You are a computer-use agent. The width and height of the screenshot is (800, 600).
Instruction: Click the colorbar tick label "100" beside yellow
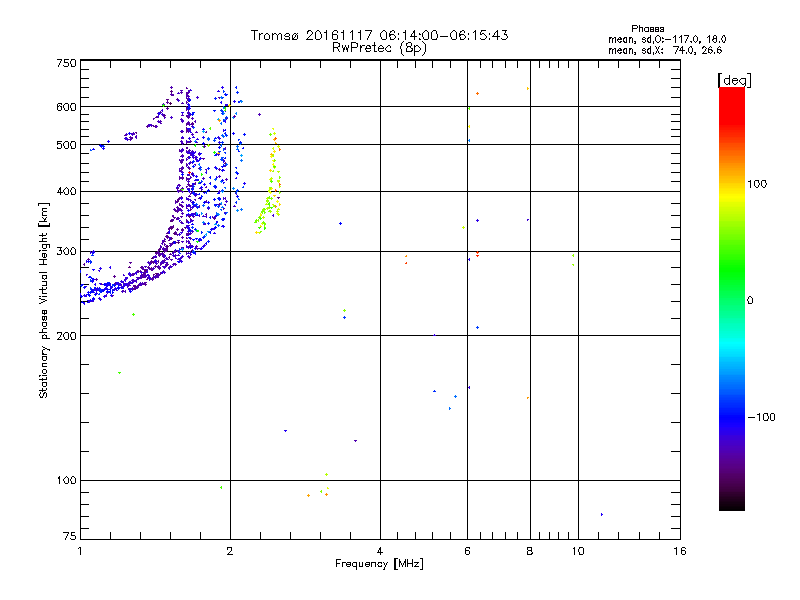tap(757, 184)
